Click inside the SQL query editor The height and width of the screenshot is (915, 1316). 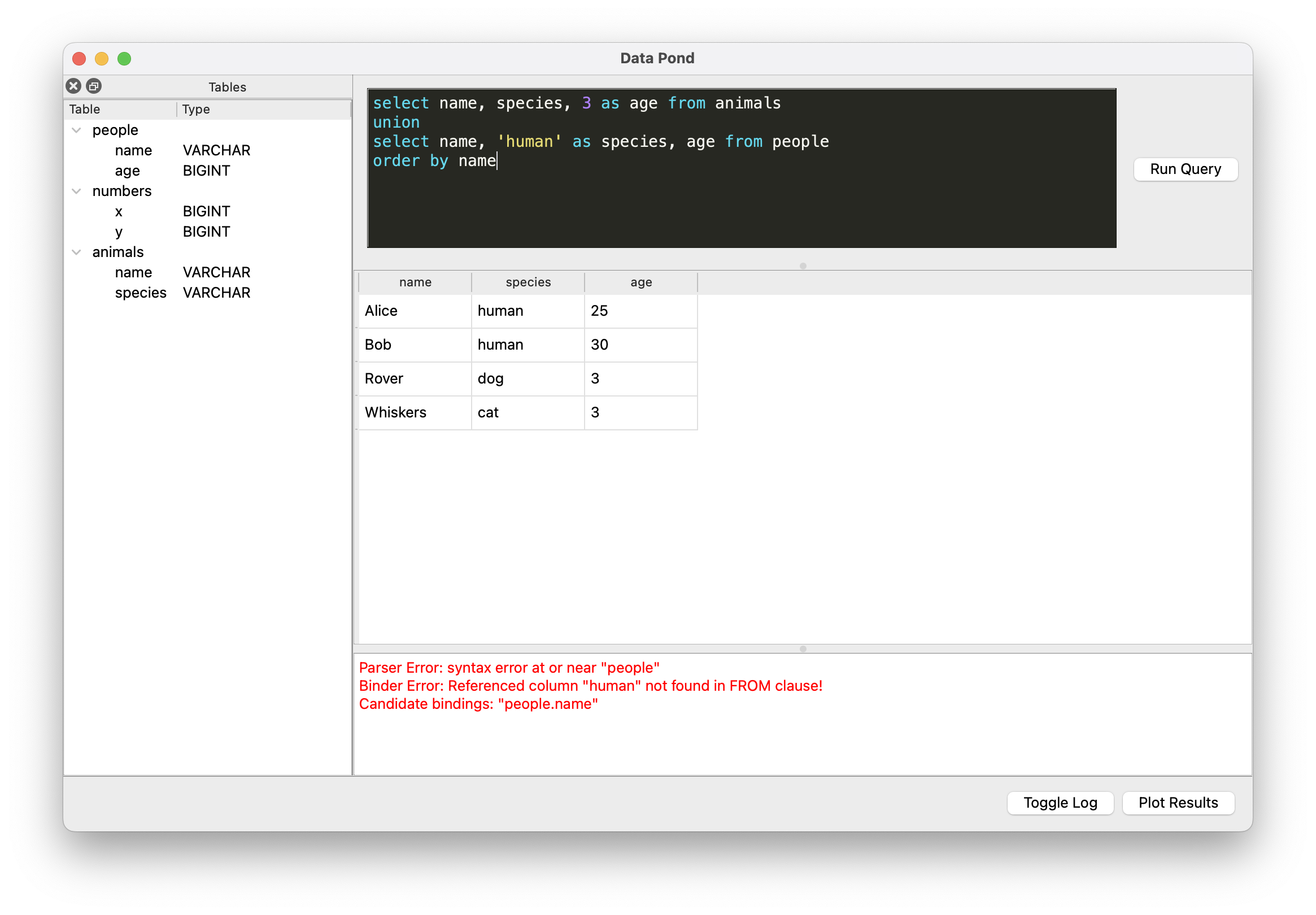tap(741, 201)
